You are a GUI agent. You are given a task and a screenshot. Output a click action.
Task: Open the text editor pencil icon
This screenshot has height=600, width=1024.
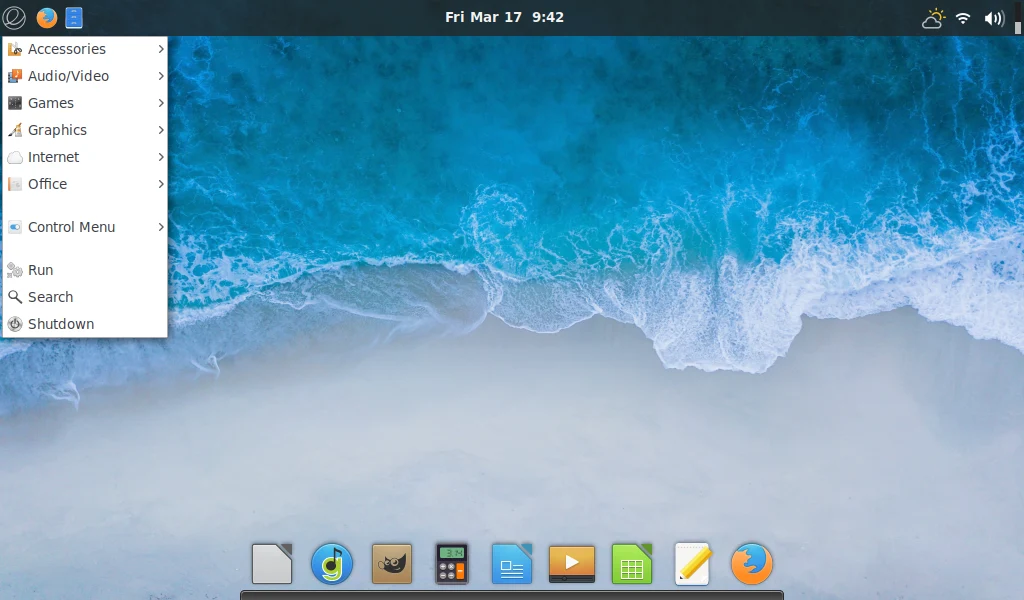coord(691,563)
